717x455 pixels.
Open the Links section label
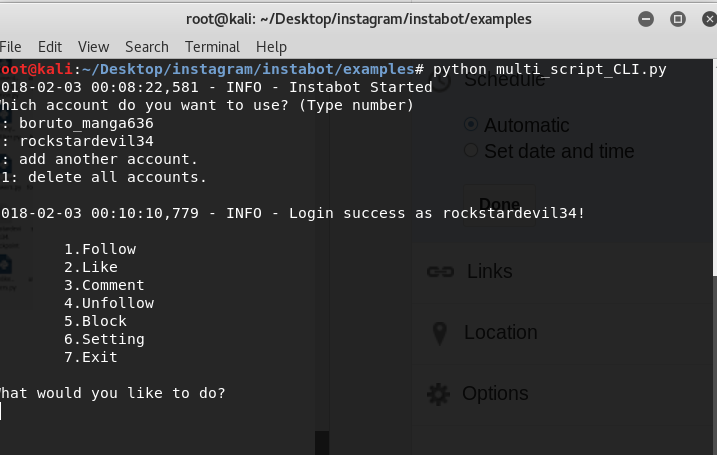[489, 272]
